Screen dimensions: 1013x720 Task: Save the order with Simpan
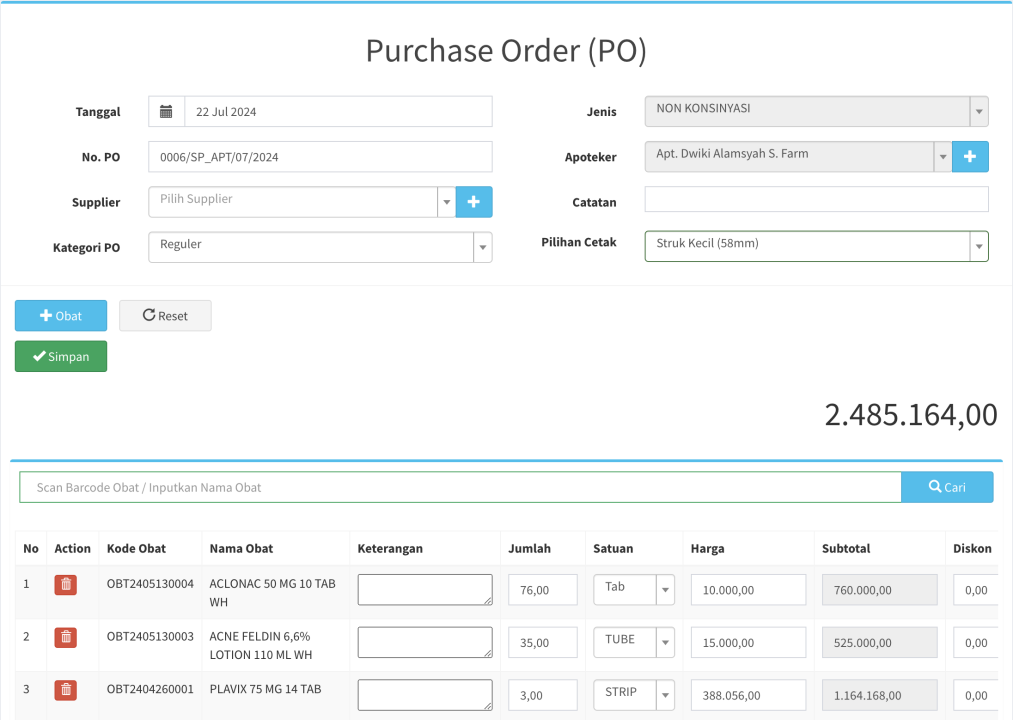(x=61, y=356)
